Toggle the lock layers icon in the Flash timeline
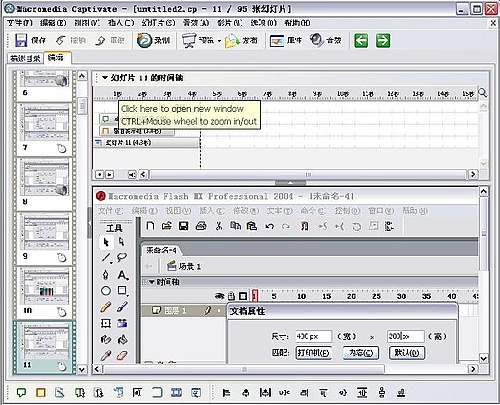The image size is (500, 405). (231, 296)
